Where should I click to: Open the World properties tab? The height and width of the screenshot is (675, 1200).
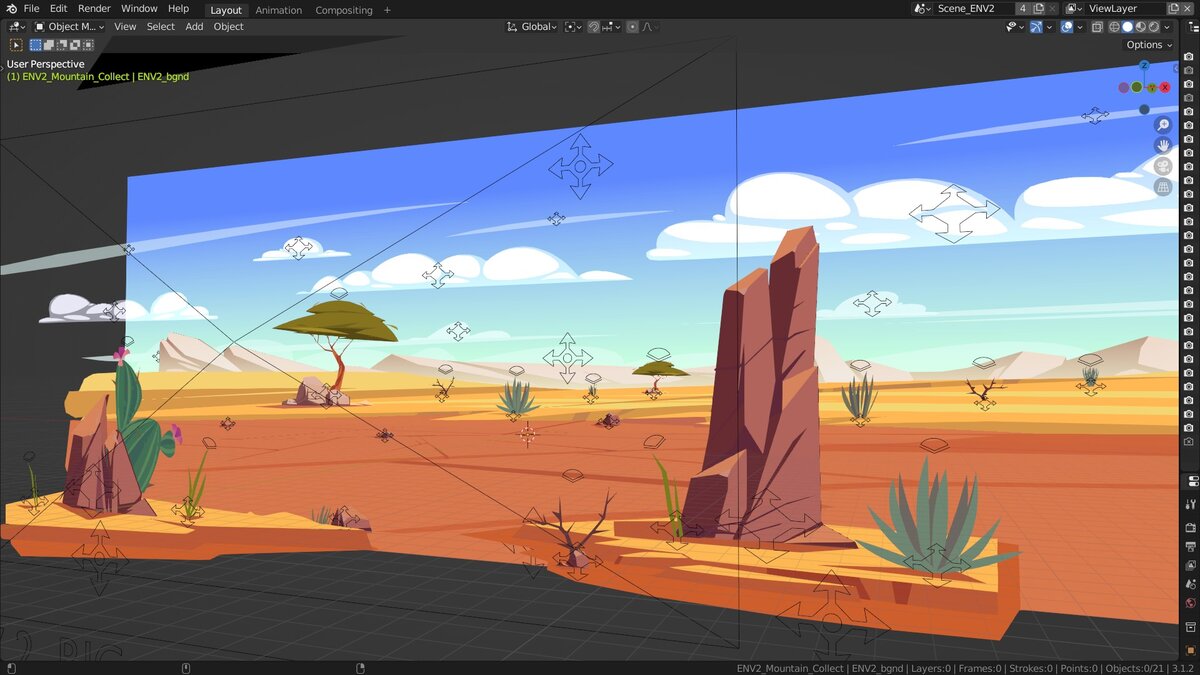(x=1190, y=603)
